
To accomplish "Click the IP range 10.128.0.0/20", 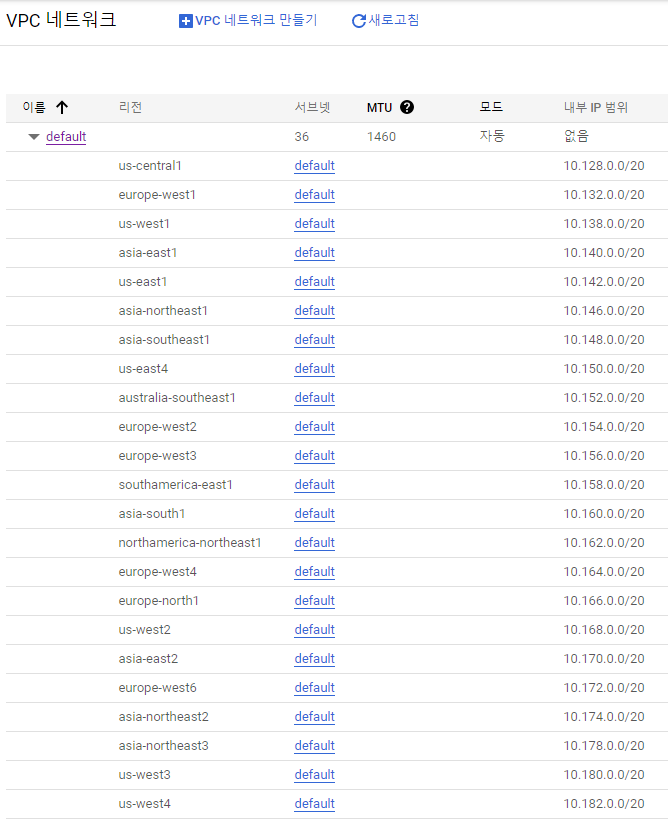I will pyautogui.click(x=604, y=165).
